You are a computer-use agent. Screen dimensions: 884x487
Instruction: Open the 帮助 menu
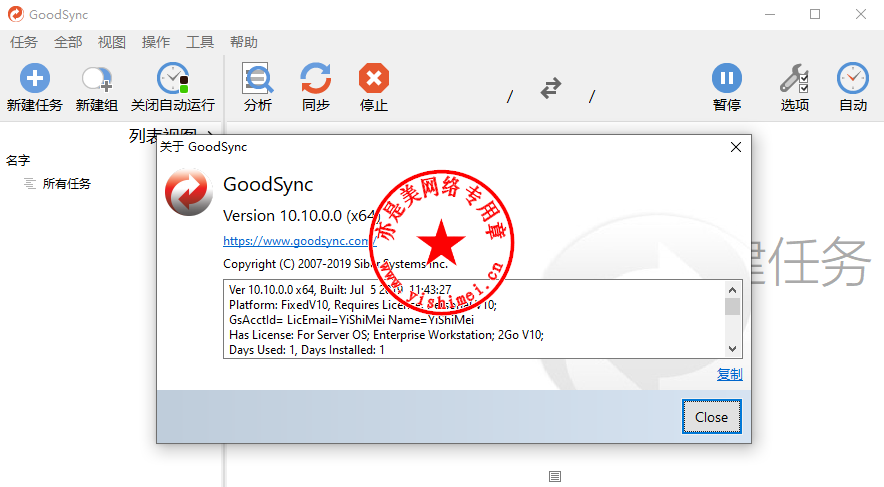244,42
